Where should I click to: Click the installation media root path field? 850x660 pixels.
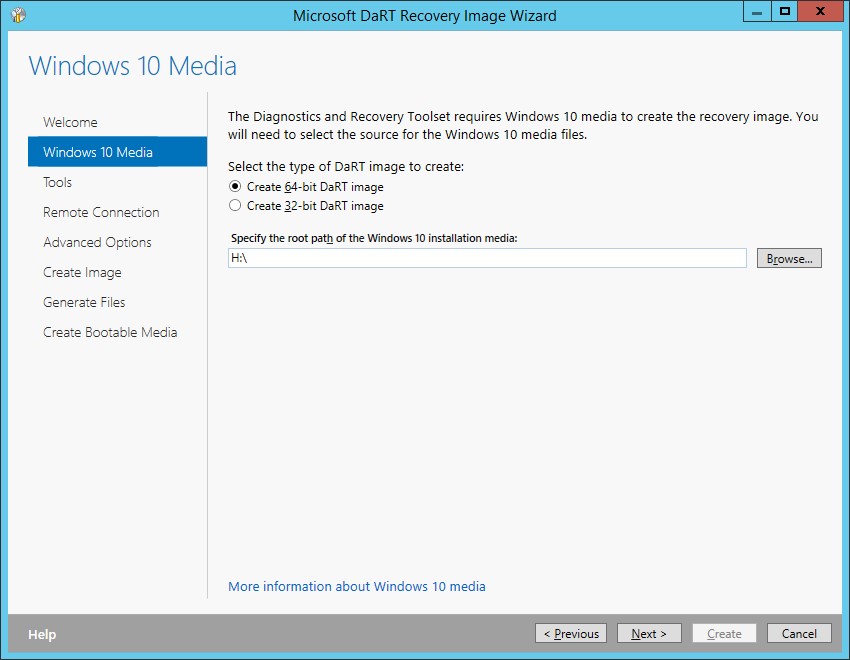(487, 259)
